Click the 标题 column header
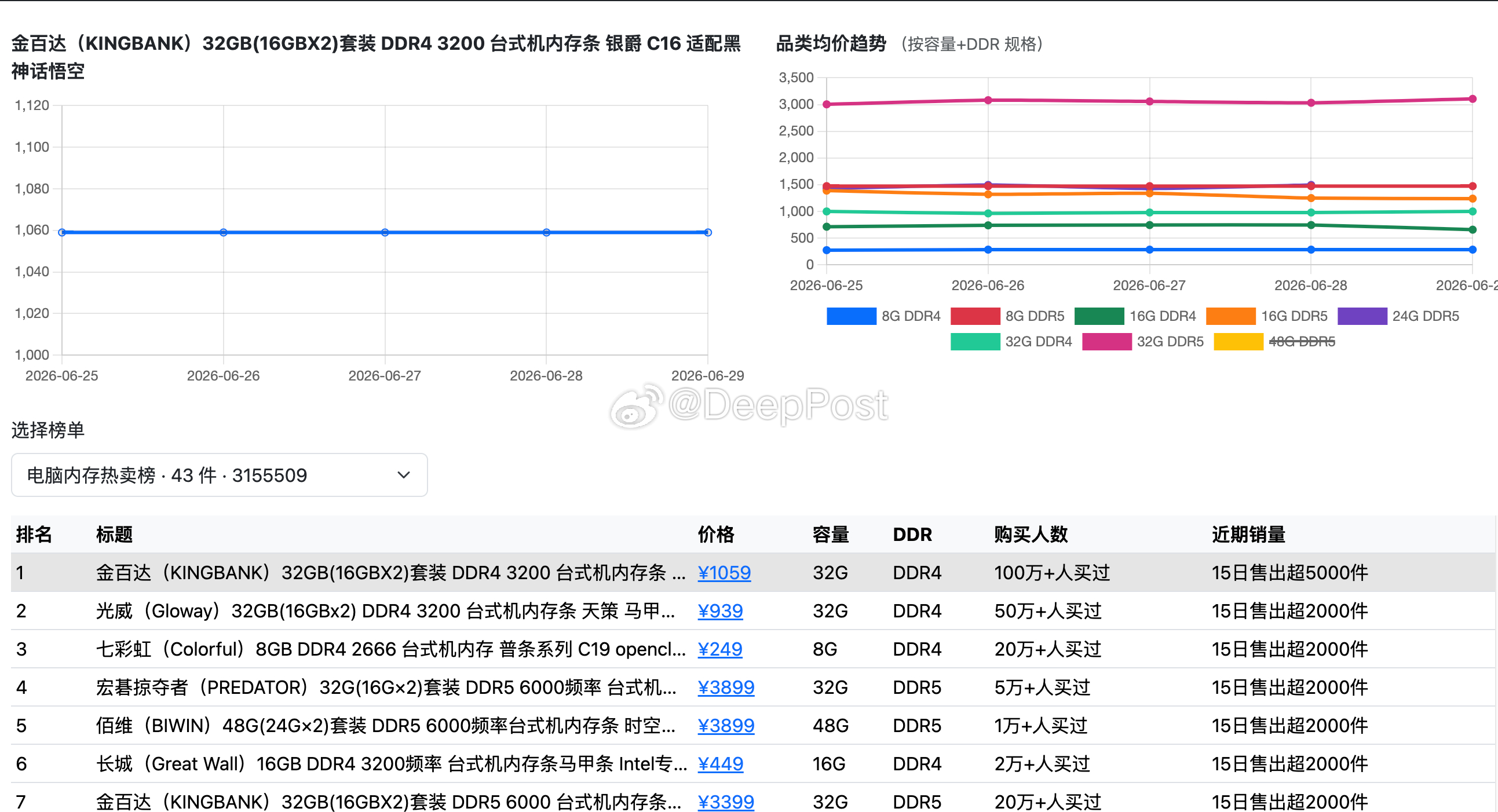 point(114,534)
